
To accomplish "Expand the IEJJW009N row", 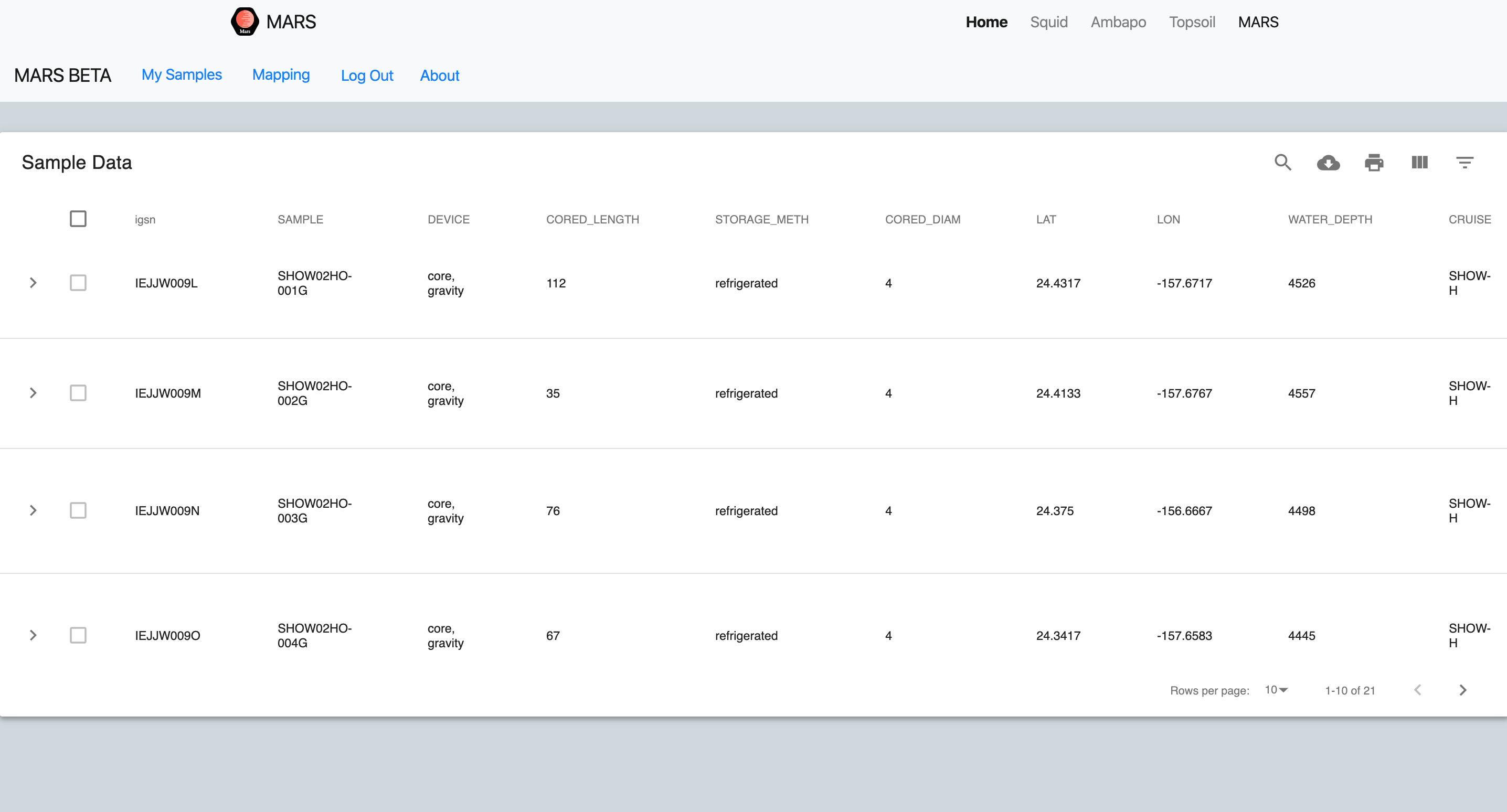I will [x=34, y=511].
